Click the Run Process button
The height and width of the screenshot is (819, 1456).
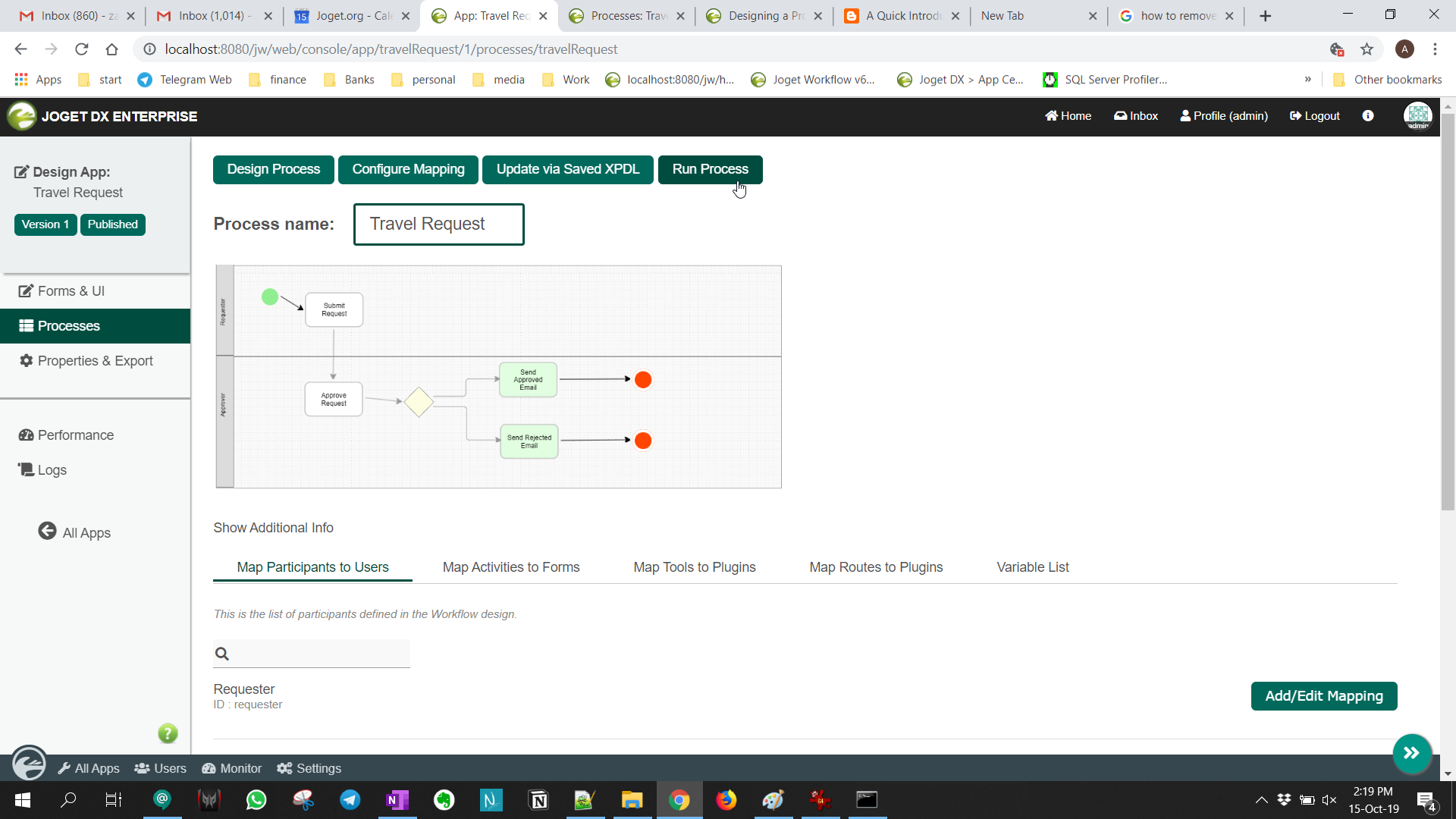(710, 169)
